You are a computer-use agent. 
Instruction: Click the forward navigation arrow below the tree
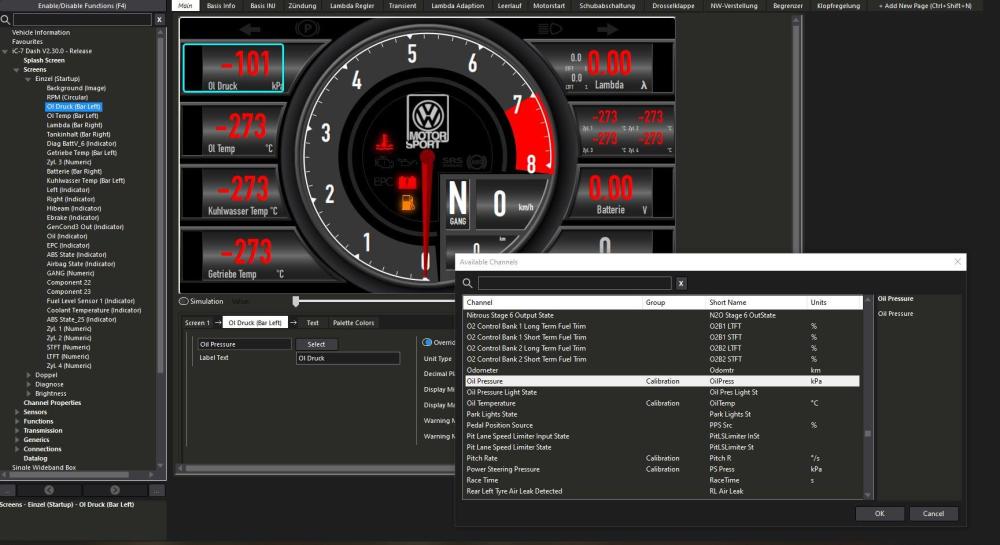(115, 490)
